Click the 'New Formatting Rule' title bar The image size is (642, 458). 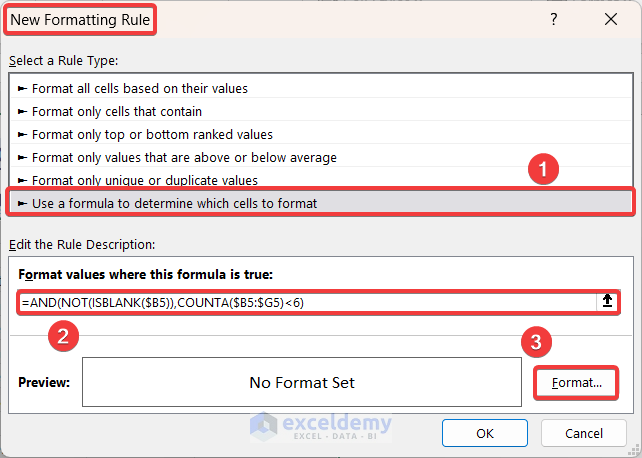coord(300,19)
